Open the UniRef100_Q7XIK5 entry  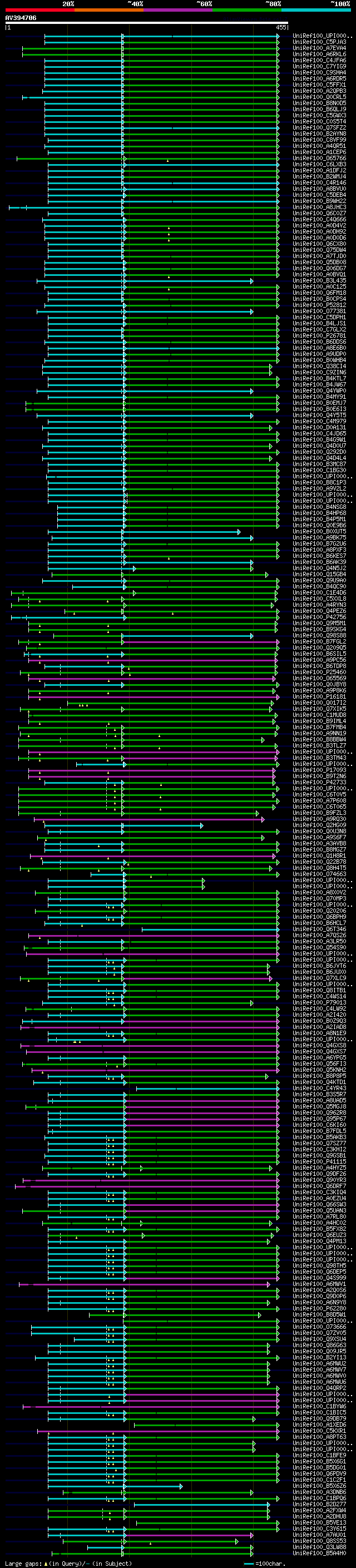click(319, 709)
